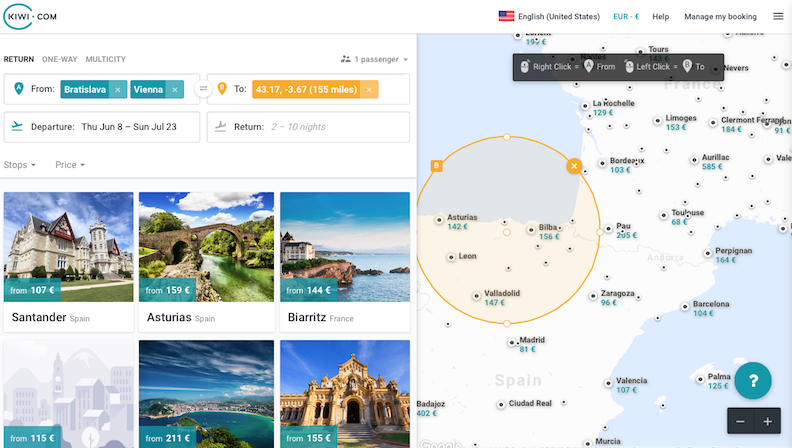Click the Help link in header

660,17
